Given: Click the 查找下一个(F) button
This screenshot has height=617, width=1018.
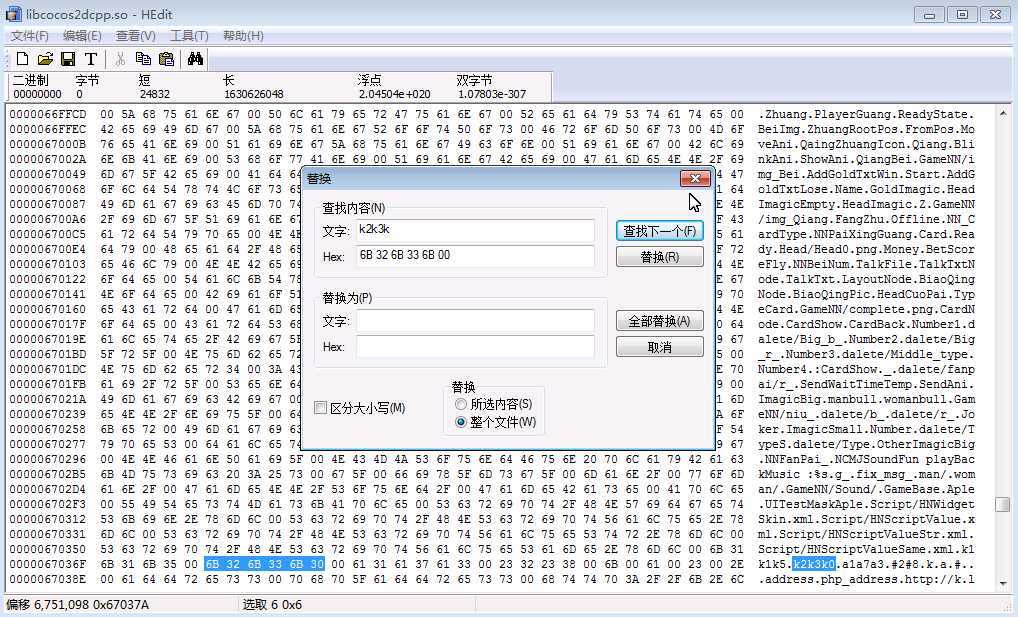Looking at the screenshot, I should [x=660, y=231].
